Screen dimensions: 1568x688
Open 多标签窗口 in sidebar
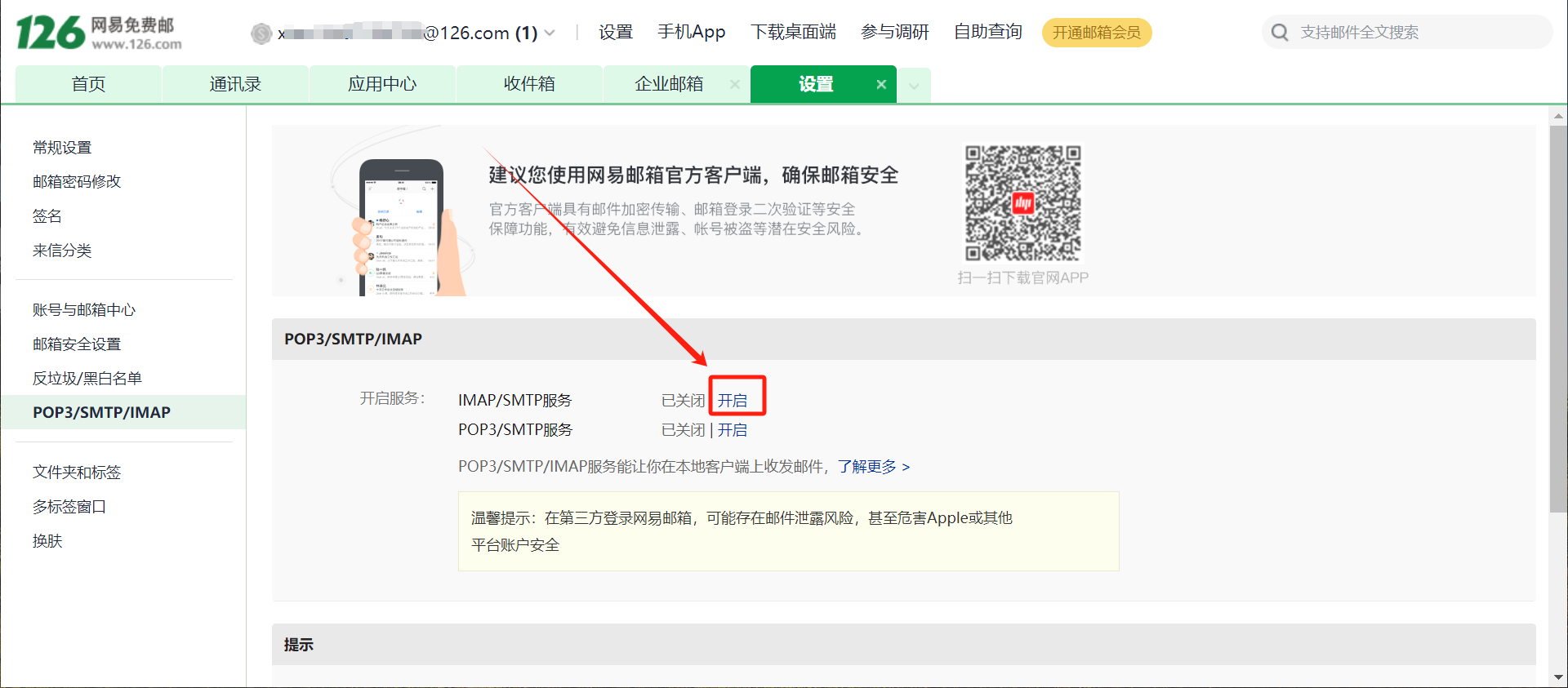69,507
